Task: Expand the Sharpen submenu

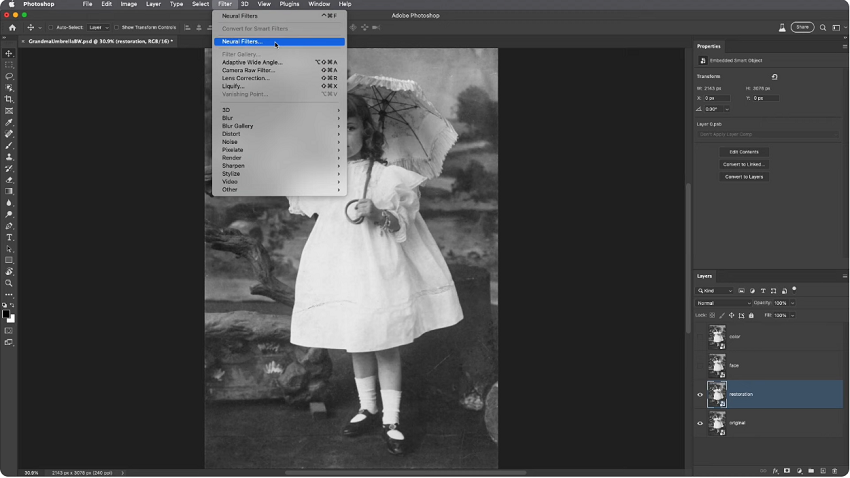Action: click(279, 166)
